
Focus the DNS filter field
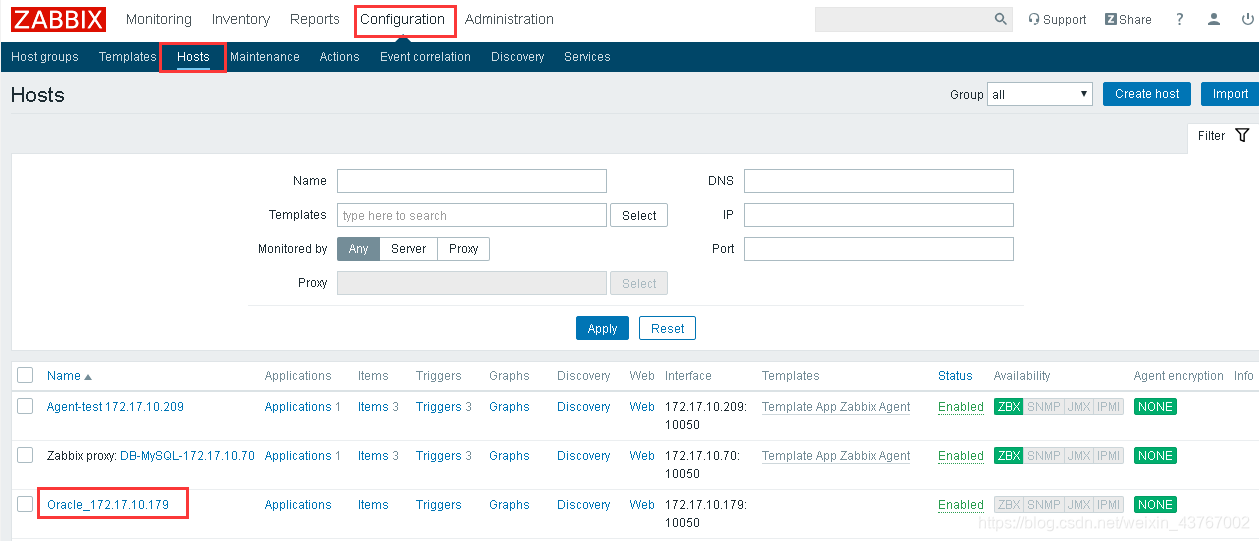(x=879, y=181)
